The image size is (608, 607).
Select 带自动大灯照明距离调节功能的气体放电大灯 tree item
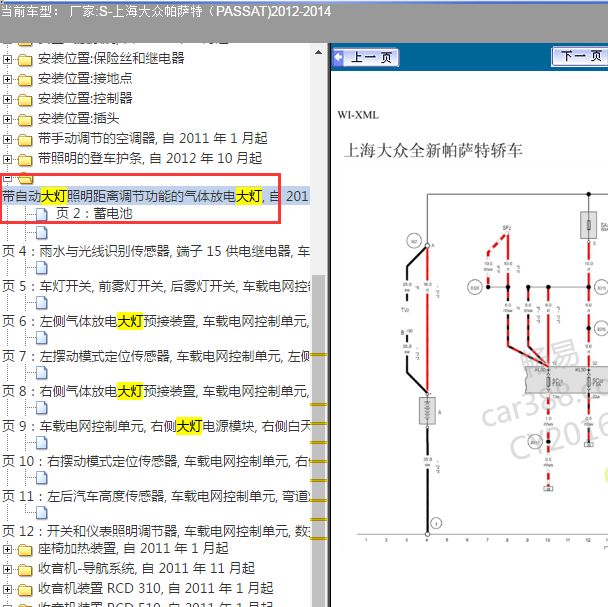[155, 196]
